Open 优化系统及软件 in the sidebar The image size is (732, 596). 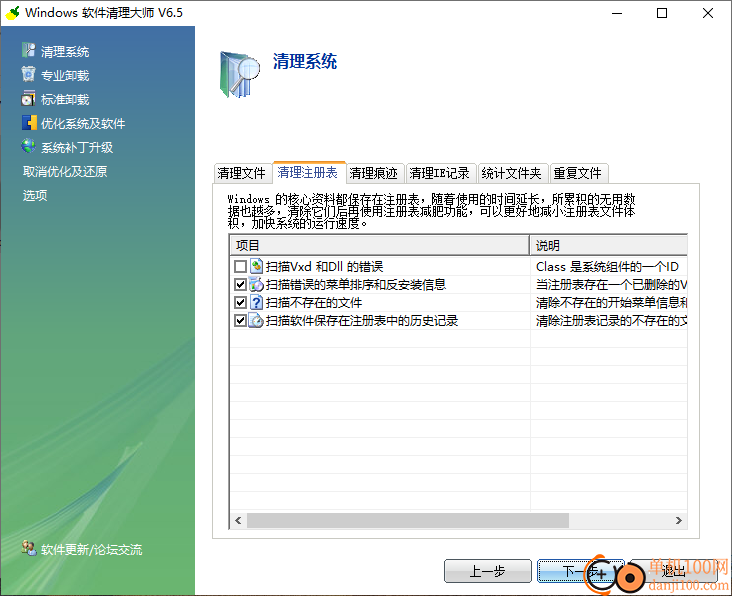pyautogui.click(x=83, y=123)
